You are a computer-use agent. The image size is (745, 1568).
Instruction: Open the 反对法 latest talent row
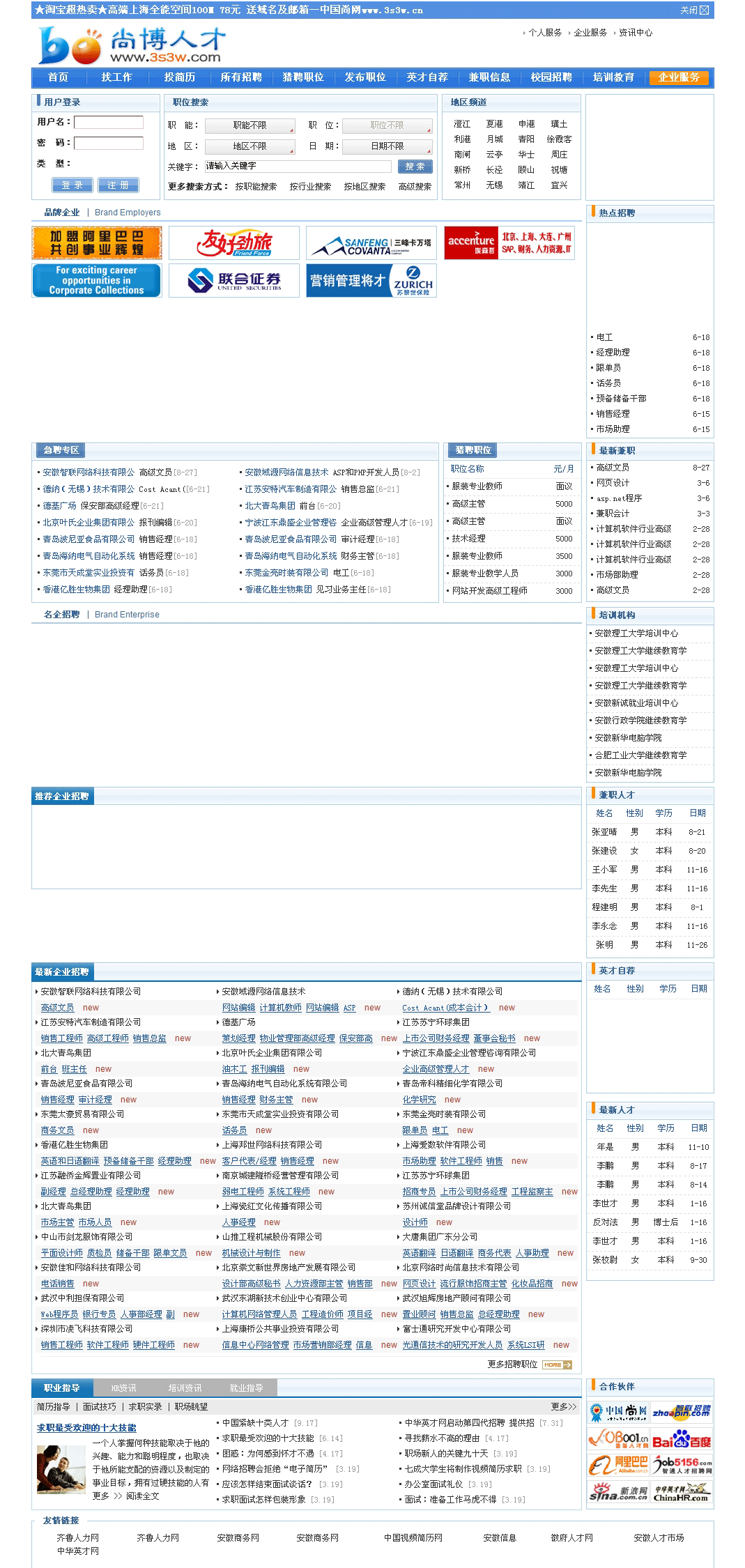tap(650, 1222)
